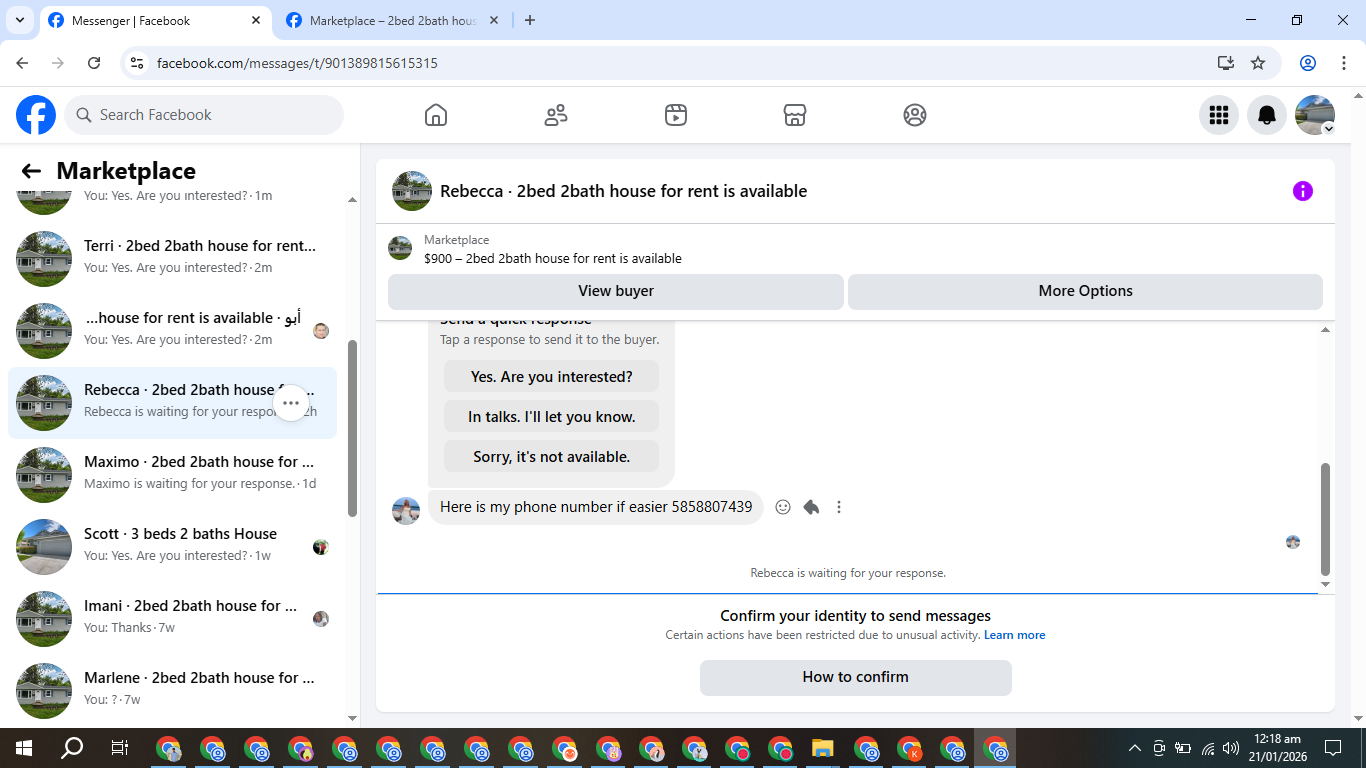The image size is (1366, 768).
Task: Expand the Chrome tab search dropdown
Action: click(x=20, y=20)
